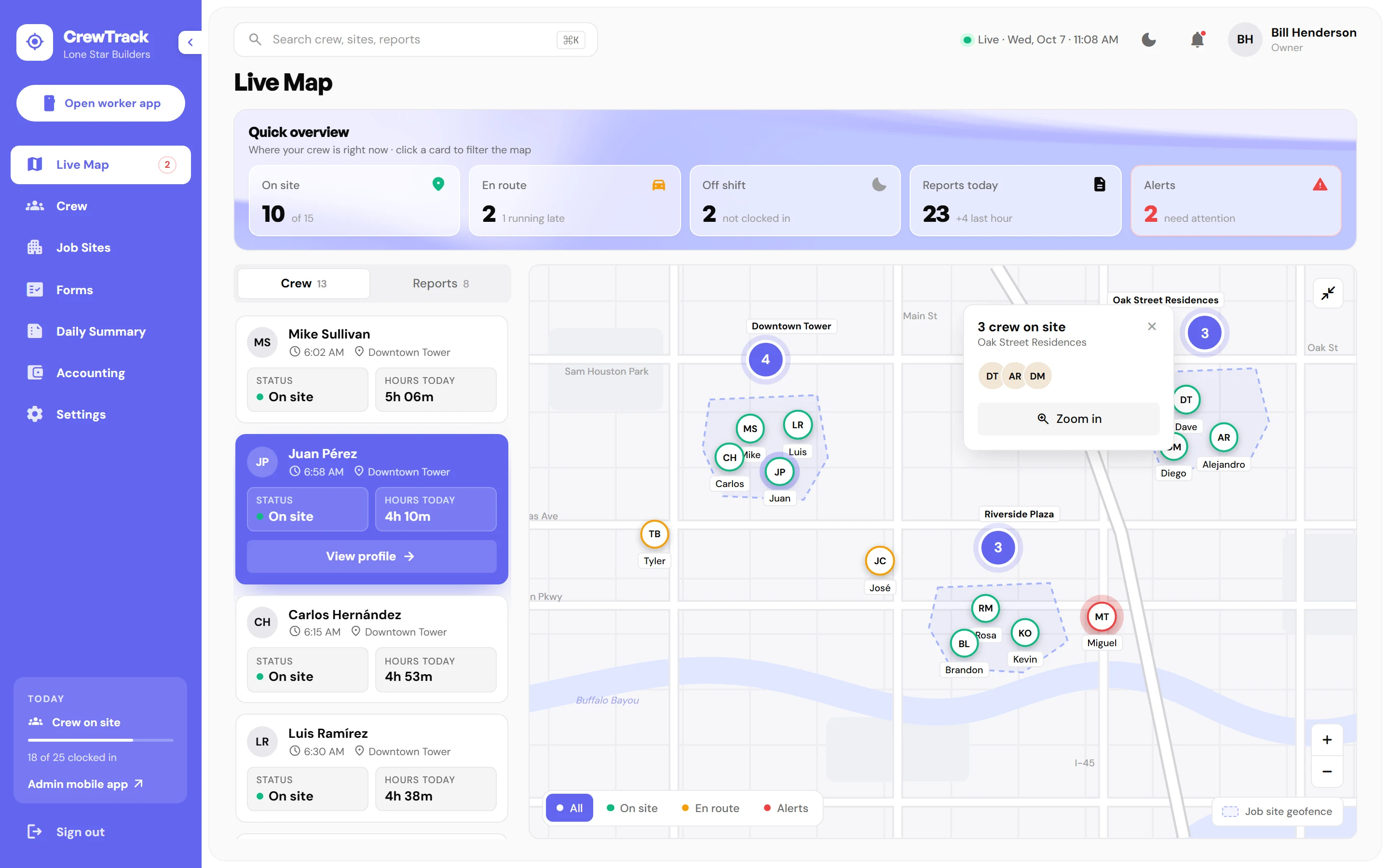Select the Carlos Hernández crew card
1389x868 pixels.
tap(371, 649)
